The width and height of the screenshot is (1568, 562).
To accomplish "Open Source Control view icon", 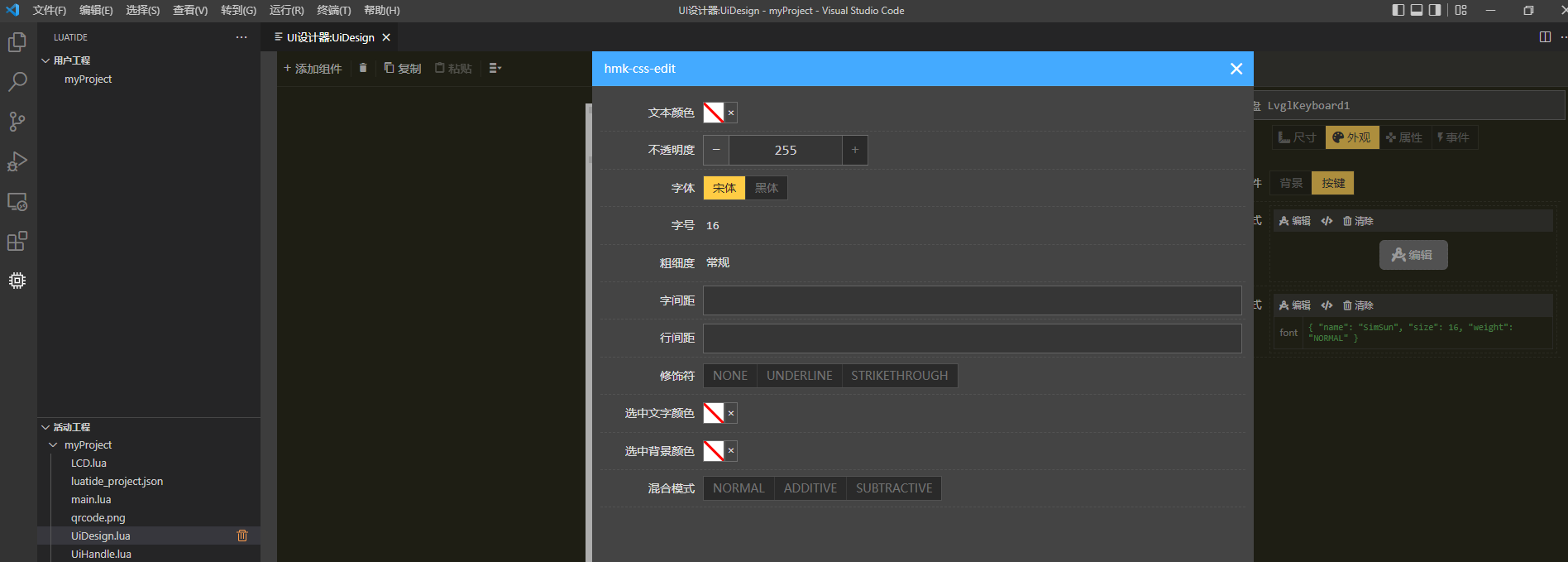I will [17, 122].
